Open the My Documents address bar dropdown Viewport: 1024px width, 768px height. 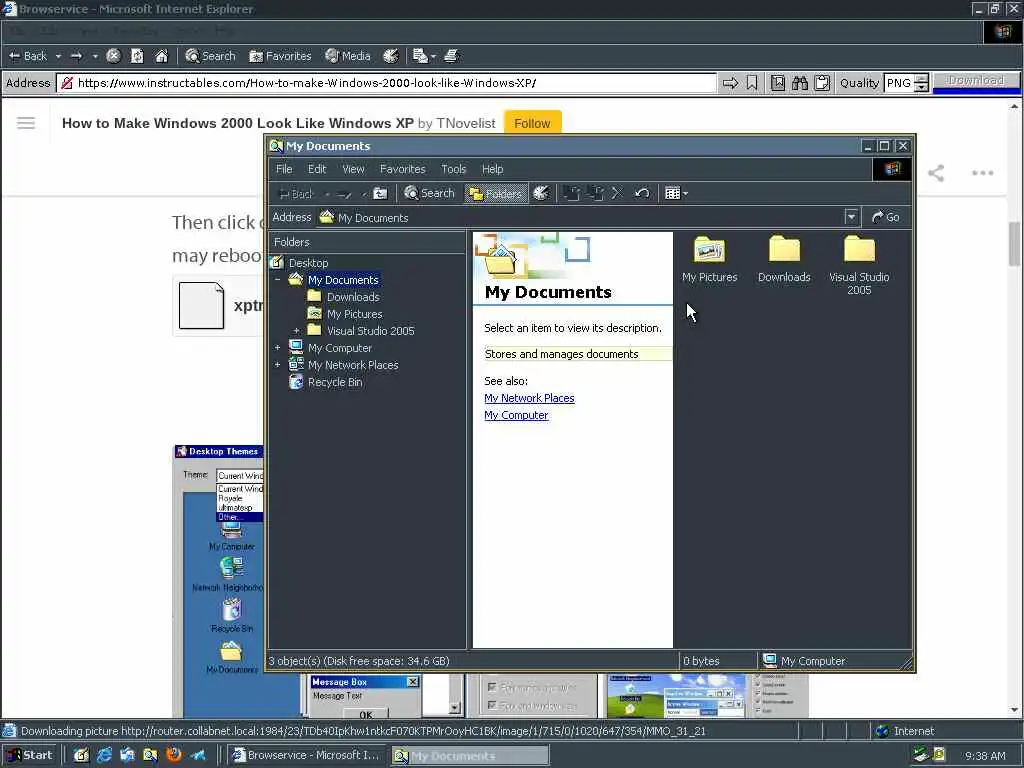coord(851,217)
